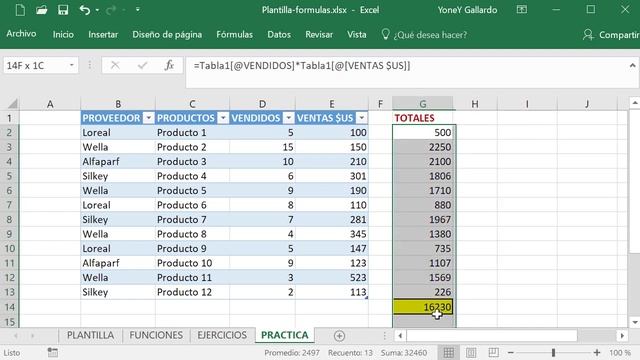Add a new sheet with plus icon

(x=339, y=336)
